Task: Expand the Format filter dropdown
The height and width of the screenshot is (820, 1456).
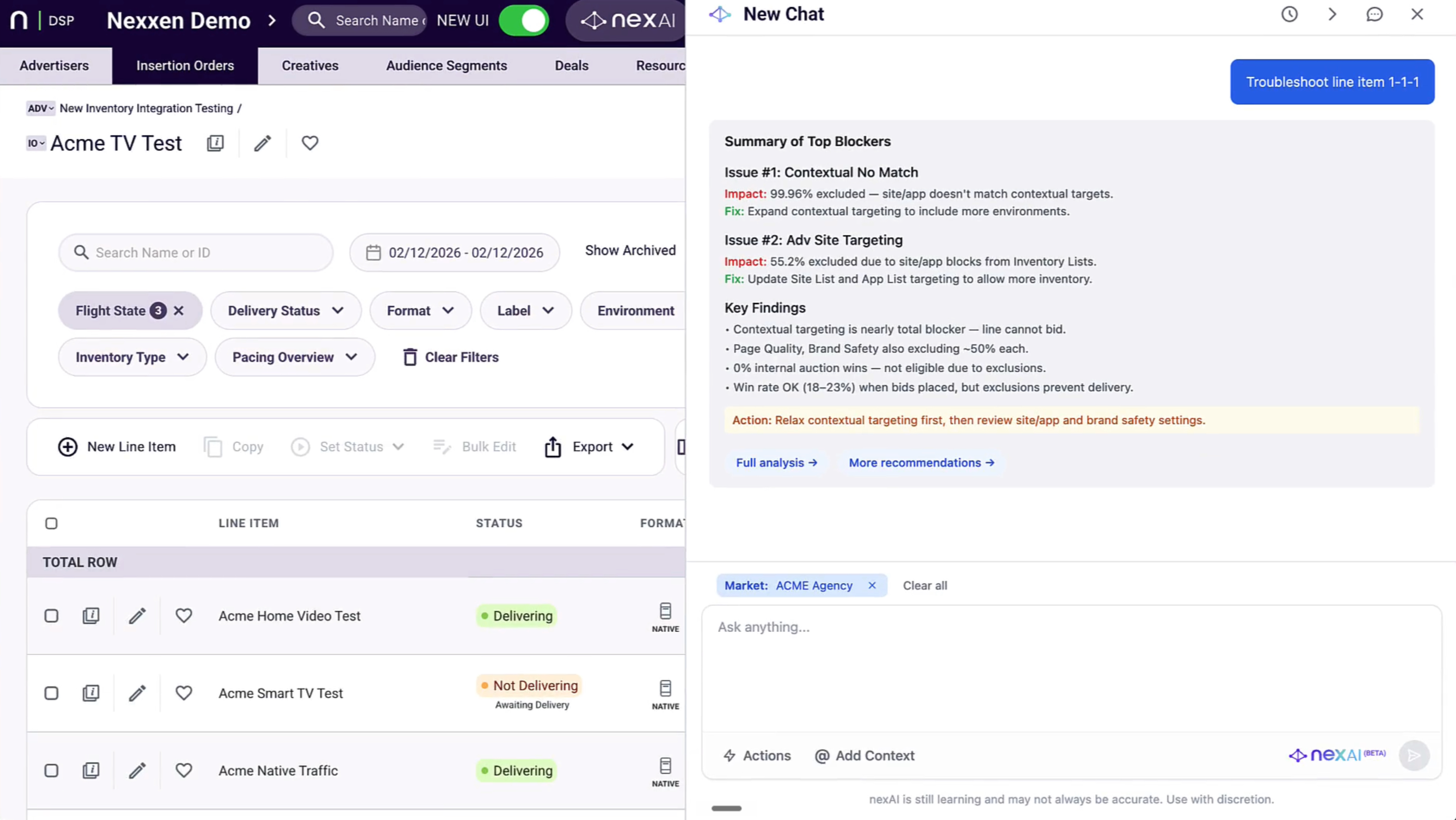Action: coord(420,311)
